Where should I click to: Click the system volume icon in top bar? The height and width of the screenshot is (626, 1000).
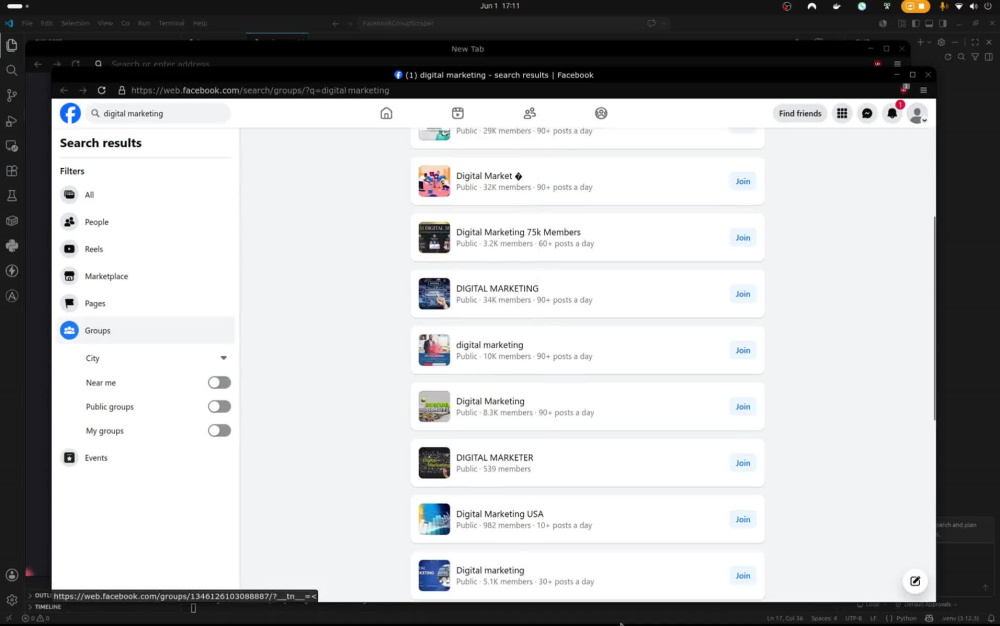click(x=973, y=6)
